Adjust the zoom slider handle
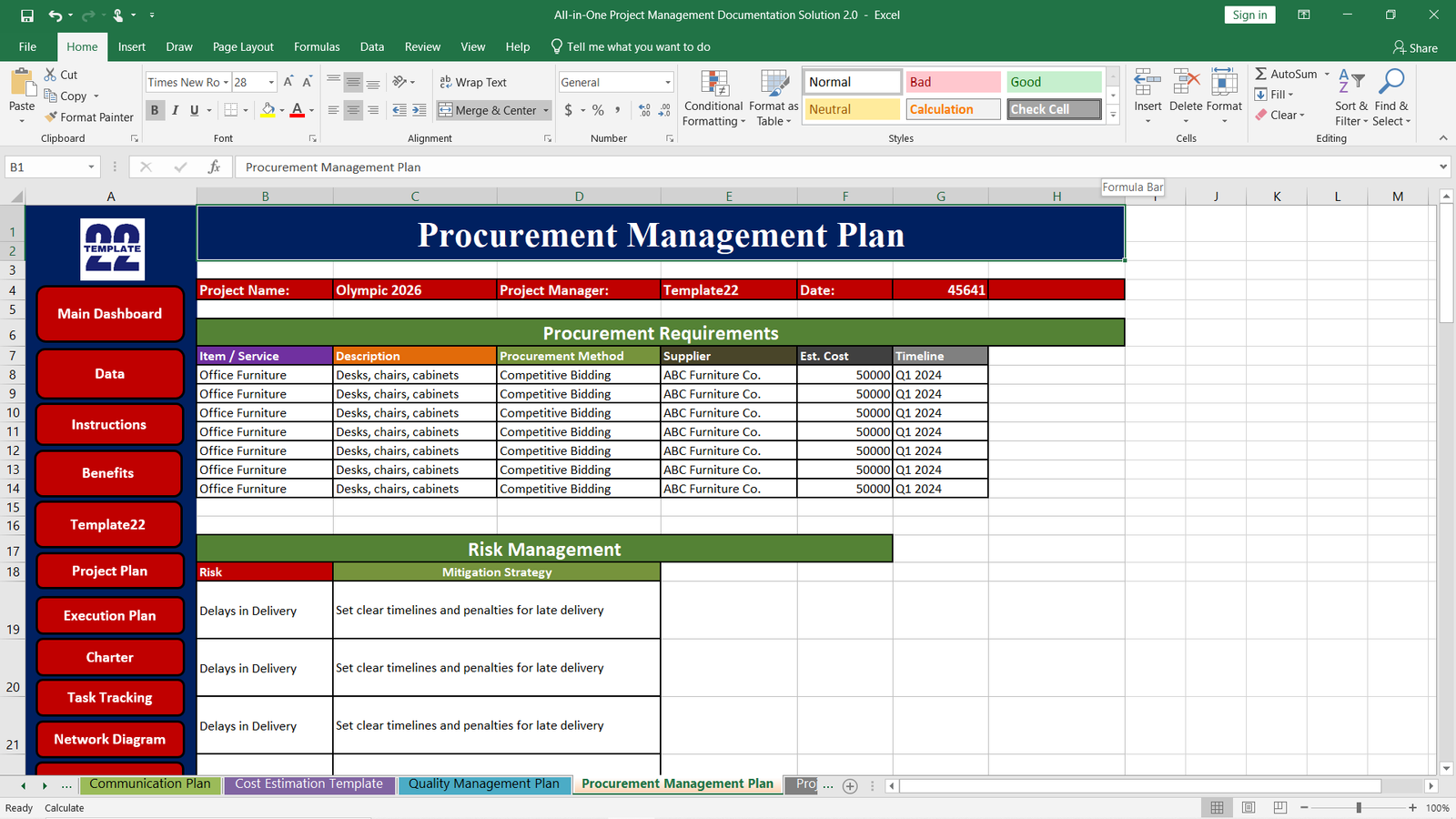Image resolution: width=1456 pixels, height=819 pixels. click(1359, 808)
